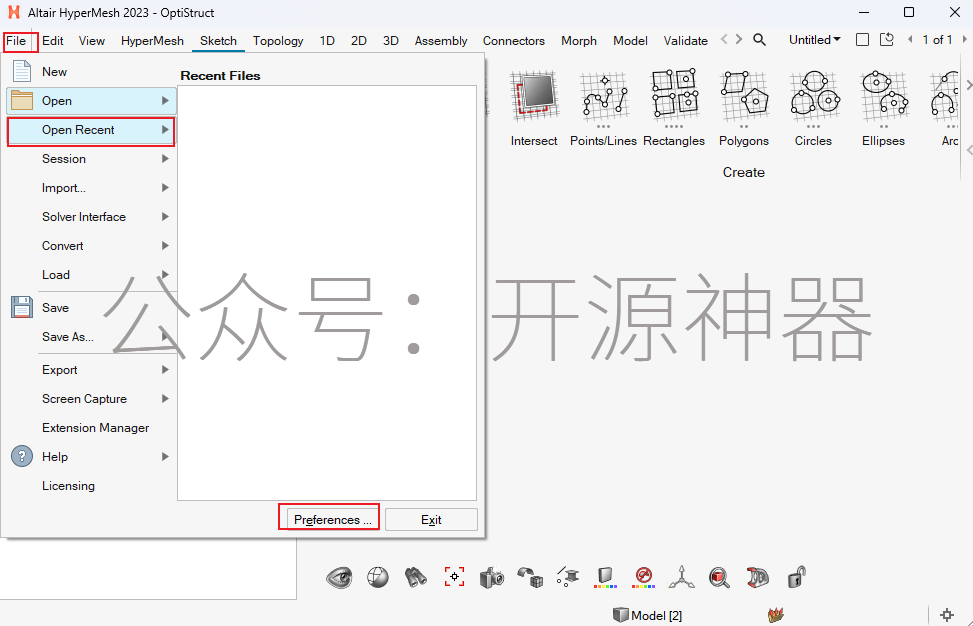Screen dimensions: 973x626
Task: Click the Preferences ... button
Action: 334,519
